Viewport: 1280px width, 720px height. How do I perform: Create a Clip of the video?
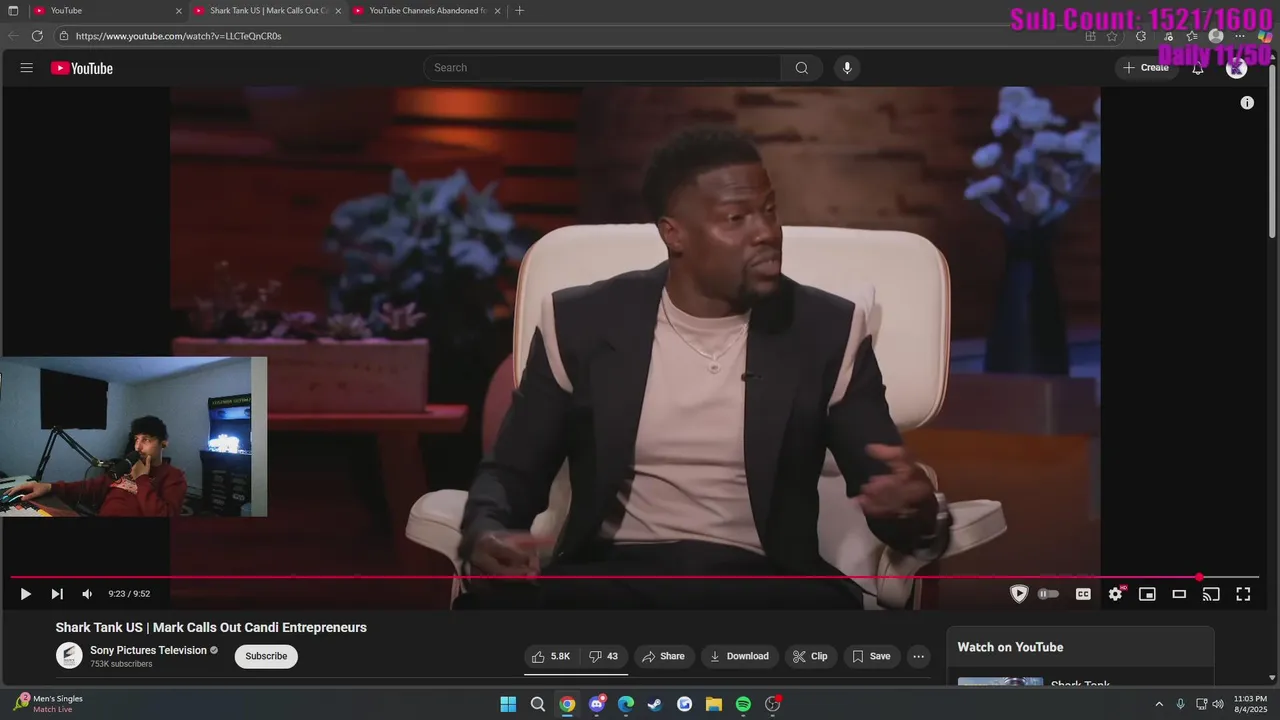(810, 656)
